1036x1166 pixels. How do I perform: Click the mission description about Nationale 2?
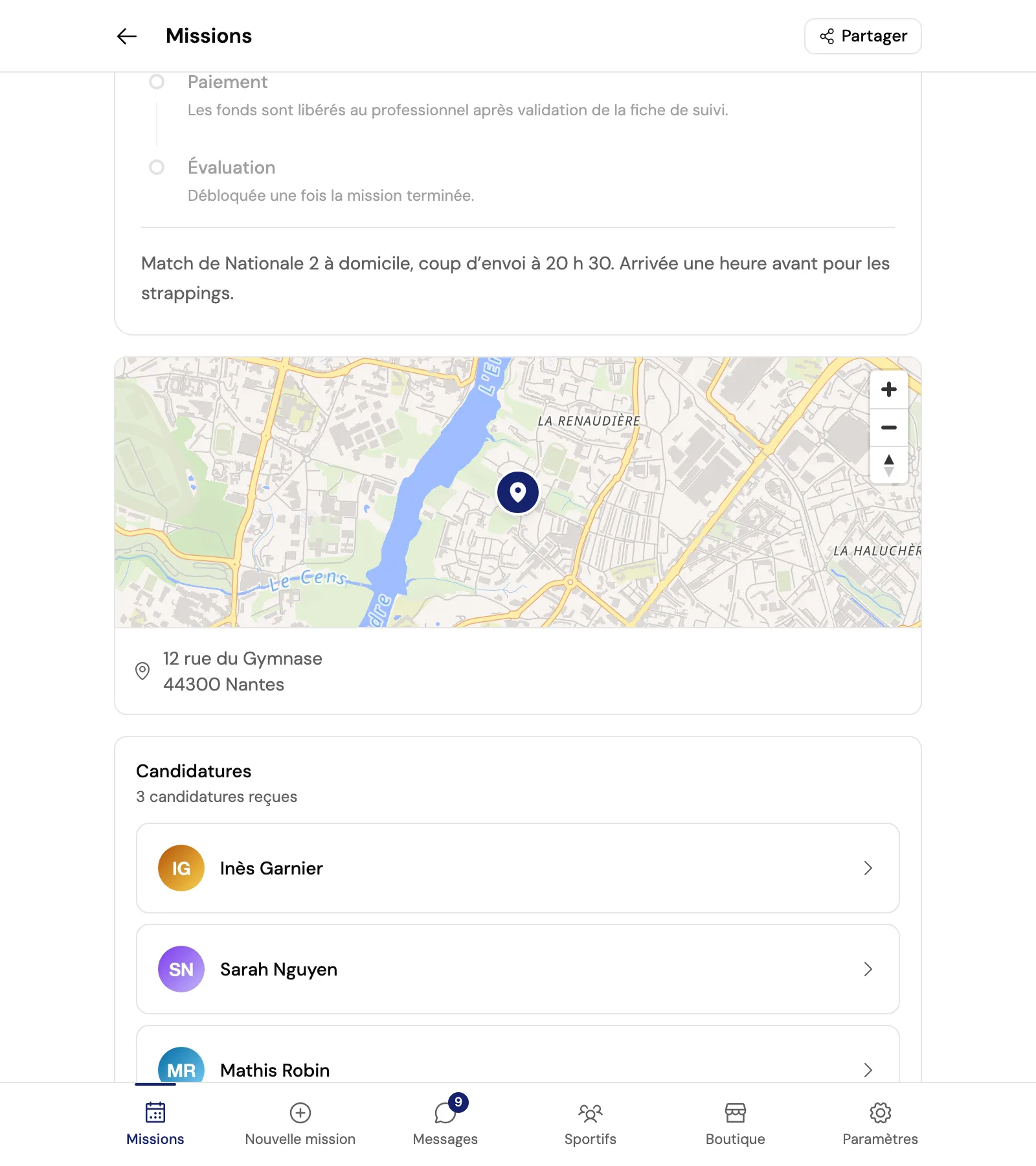click(x=515, y=278)
